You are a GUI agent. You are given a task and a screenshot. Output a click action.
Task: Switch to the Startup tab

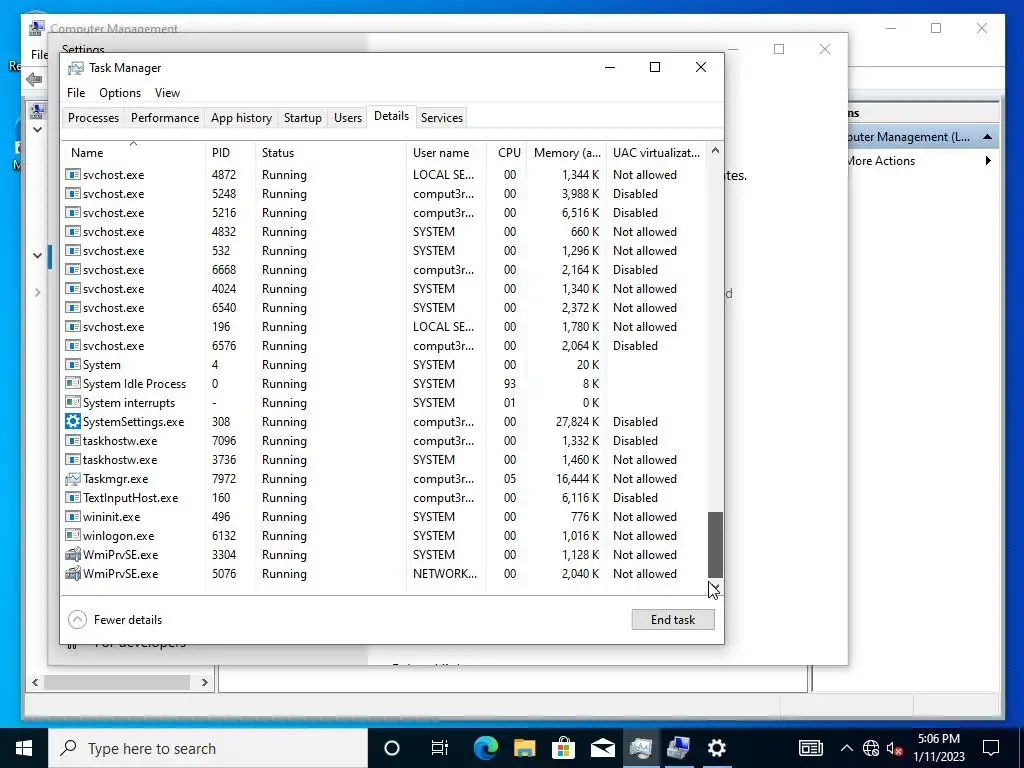point(302,118)
